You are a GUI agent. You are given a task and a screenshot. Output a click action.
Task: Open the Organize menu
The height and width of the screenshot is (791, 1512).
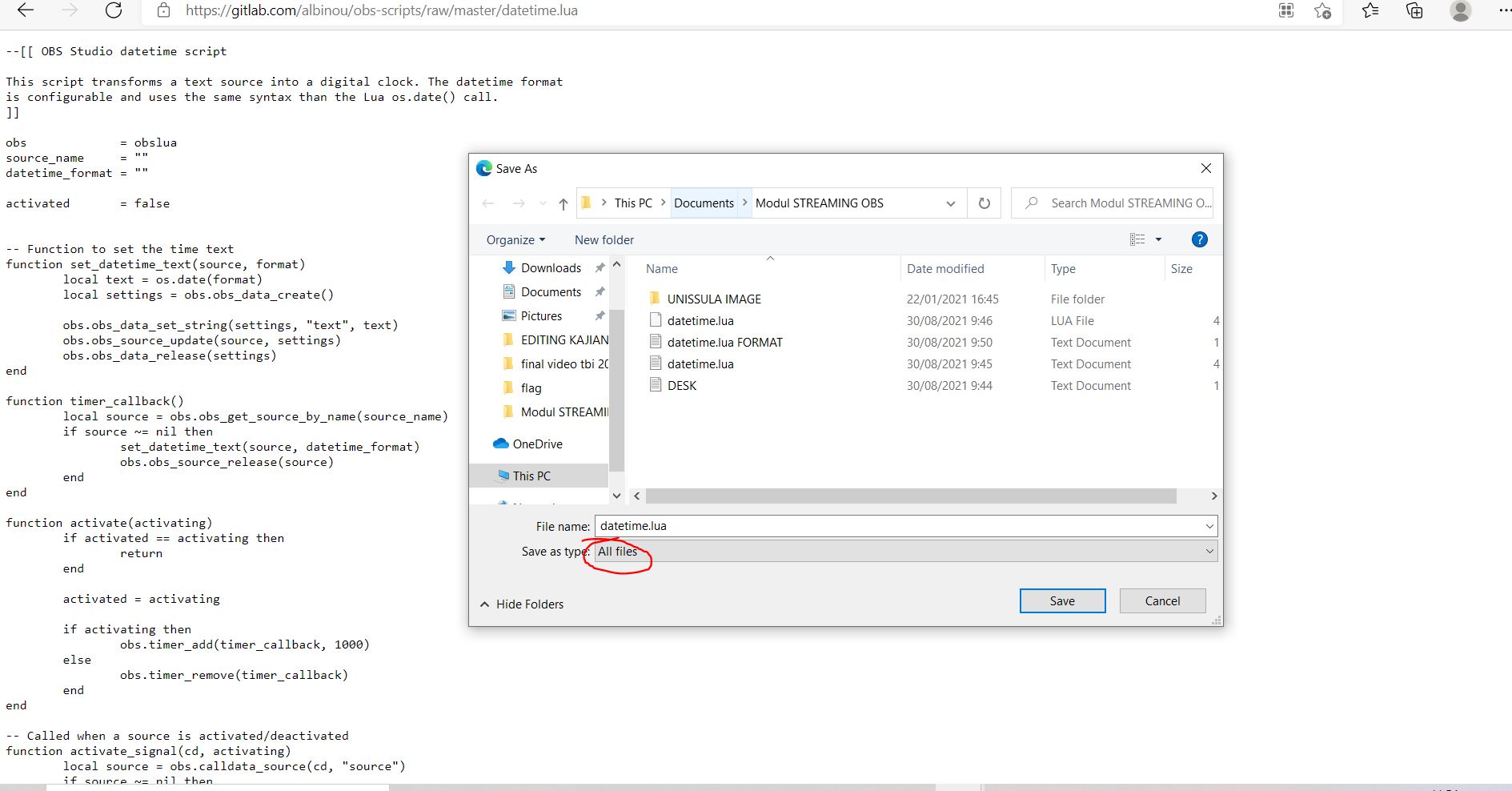point(514,239)
